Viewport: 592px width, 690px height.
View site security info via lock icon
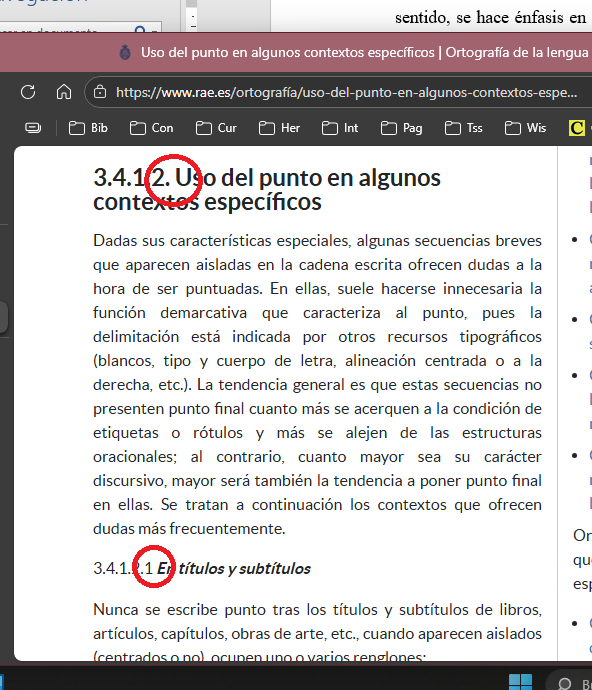point(100,92)
